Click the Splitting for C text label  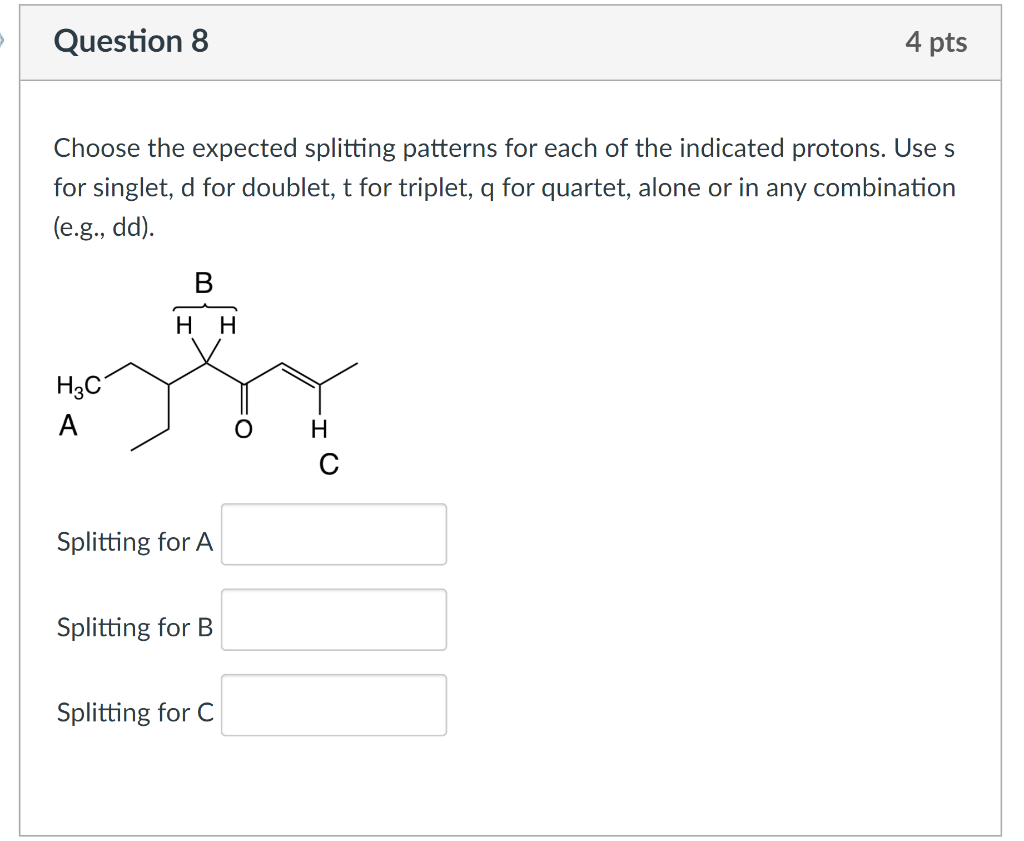134,712
